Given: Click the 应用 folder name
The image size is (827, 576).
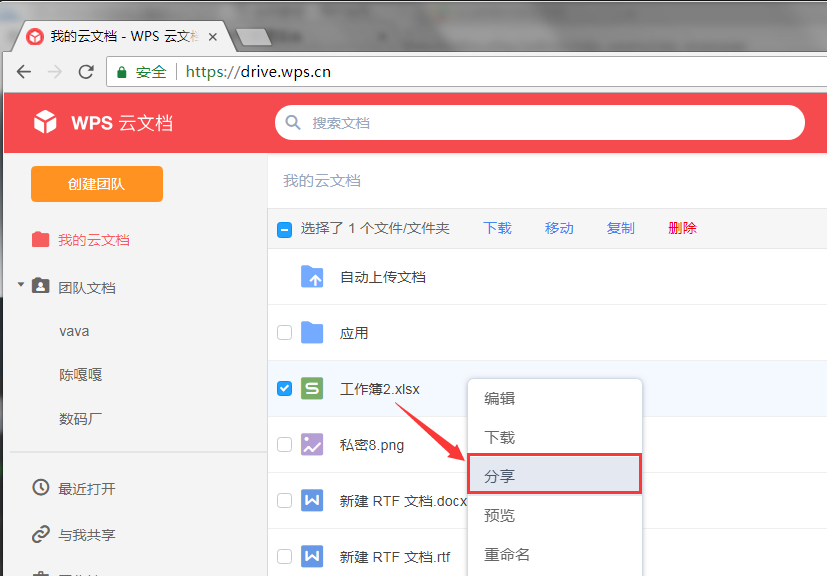Looking at the screenshot, I should tap(354, 333).
